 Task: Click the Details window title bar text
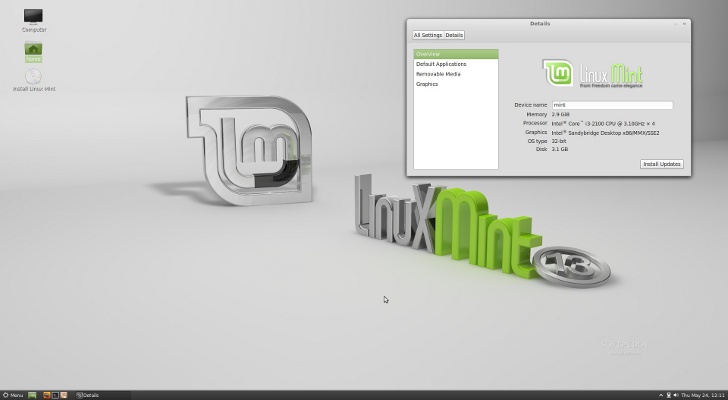tap(540, 23)
